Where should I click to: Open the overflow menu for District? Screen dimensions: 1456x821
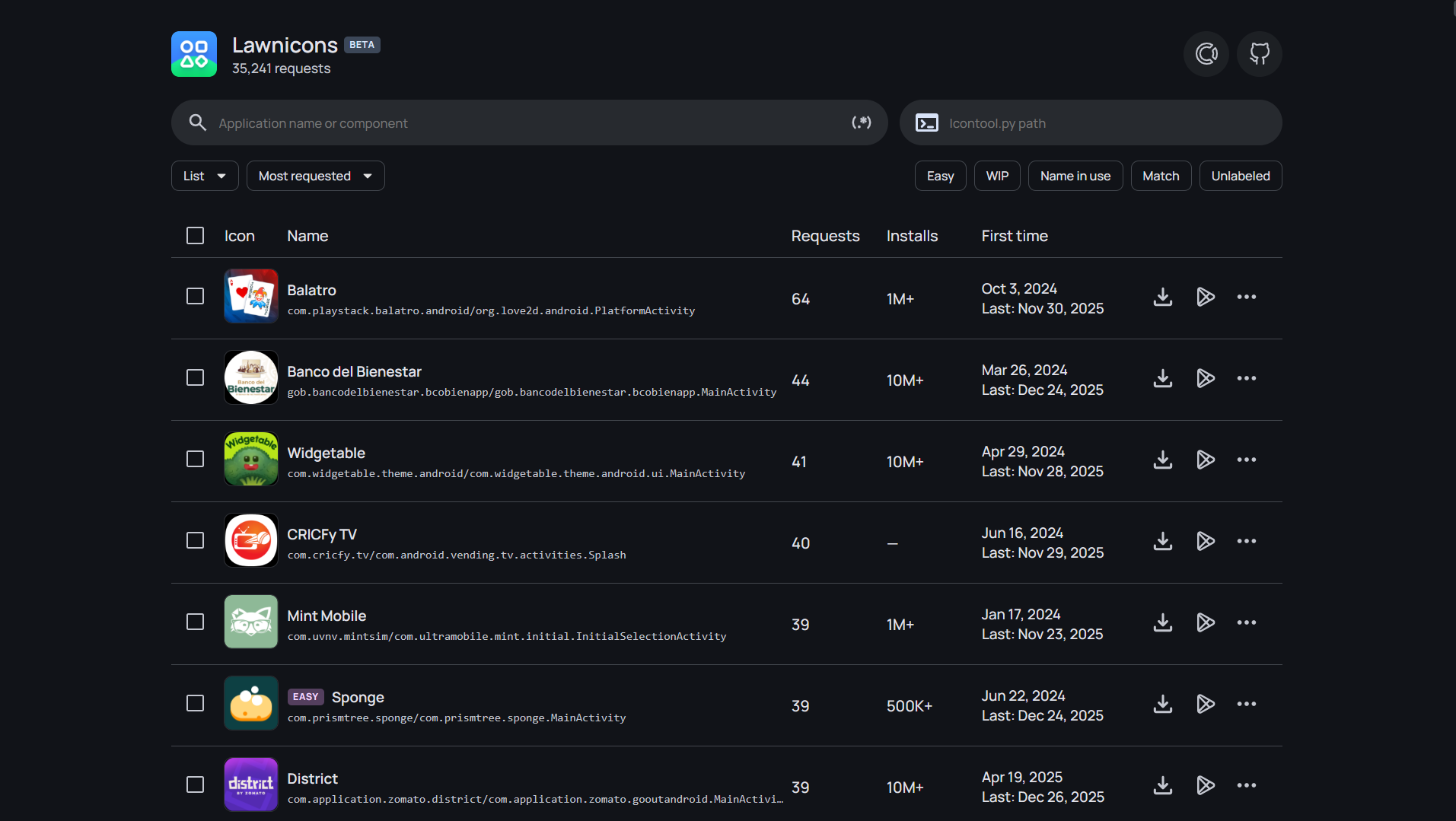(x=1246, y=785)
